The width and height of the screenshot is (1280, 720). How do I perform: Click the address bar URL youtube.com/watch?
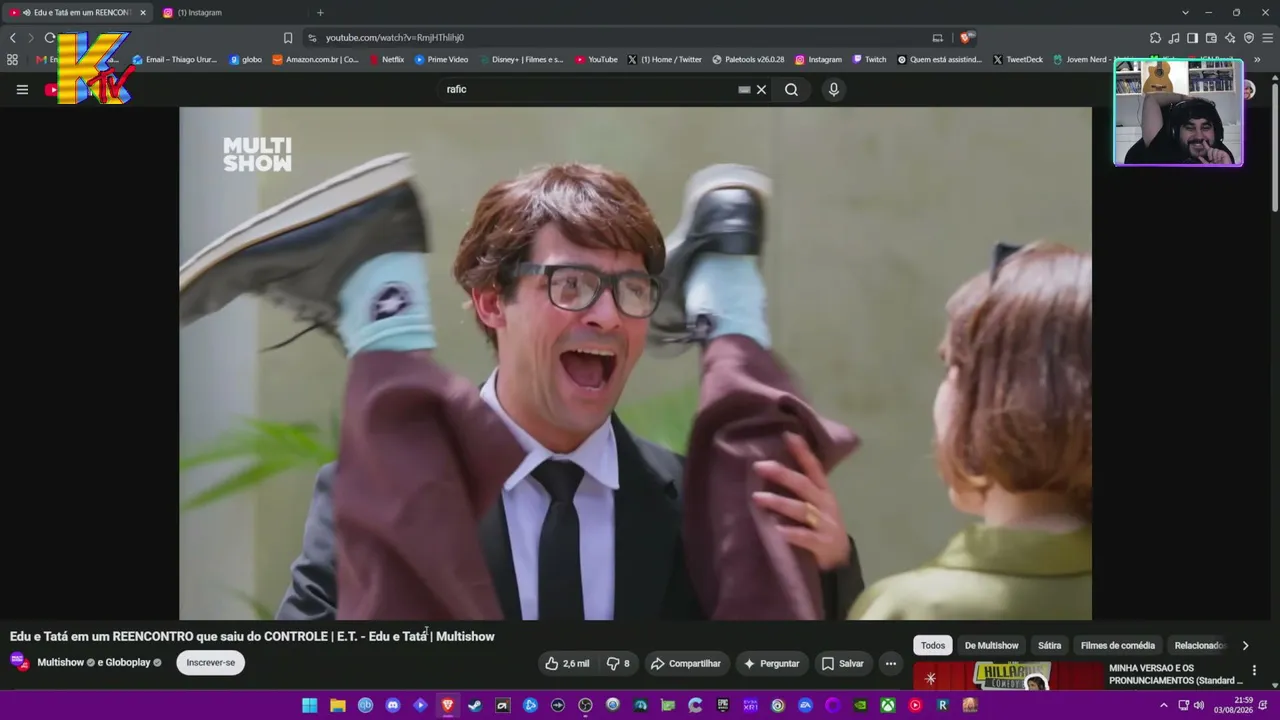pos(395,38)
